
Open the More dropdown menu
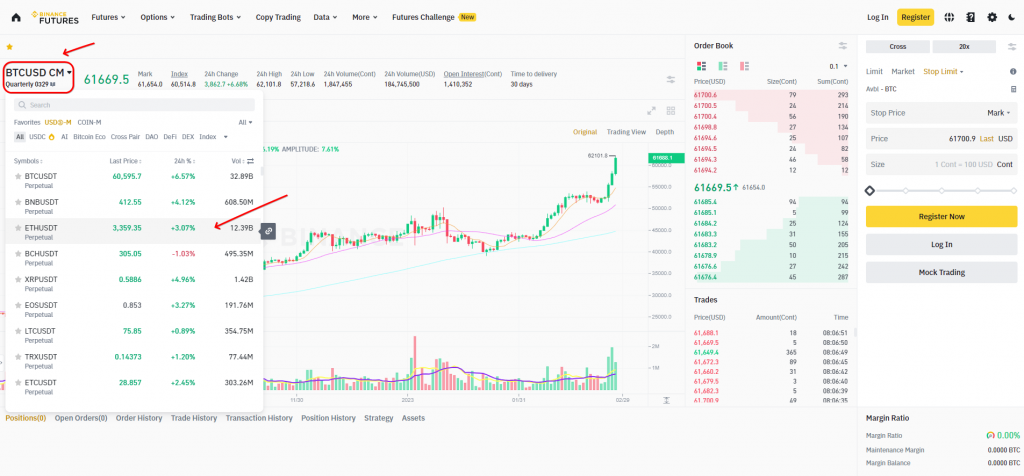click(364, 18)
